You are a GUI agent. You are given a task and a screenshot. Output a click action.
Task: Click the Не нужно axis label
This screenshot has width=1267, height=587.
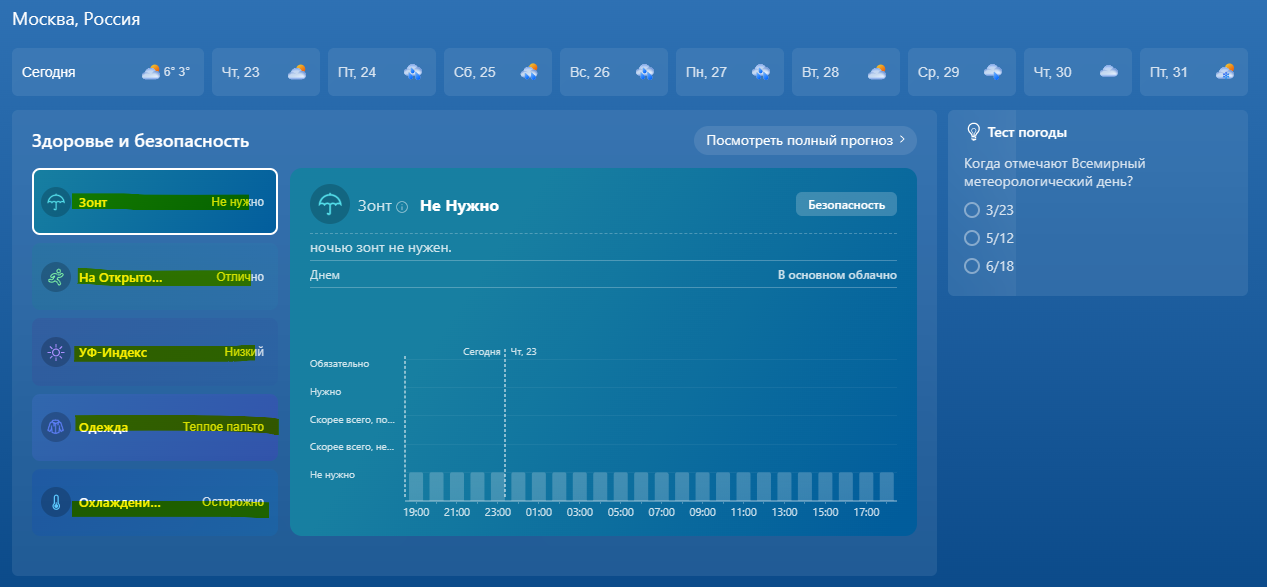click(x=333, y=475)
